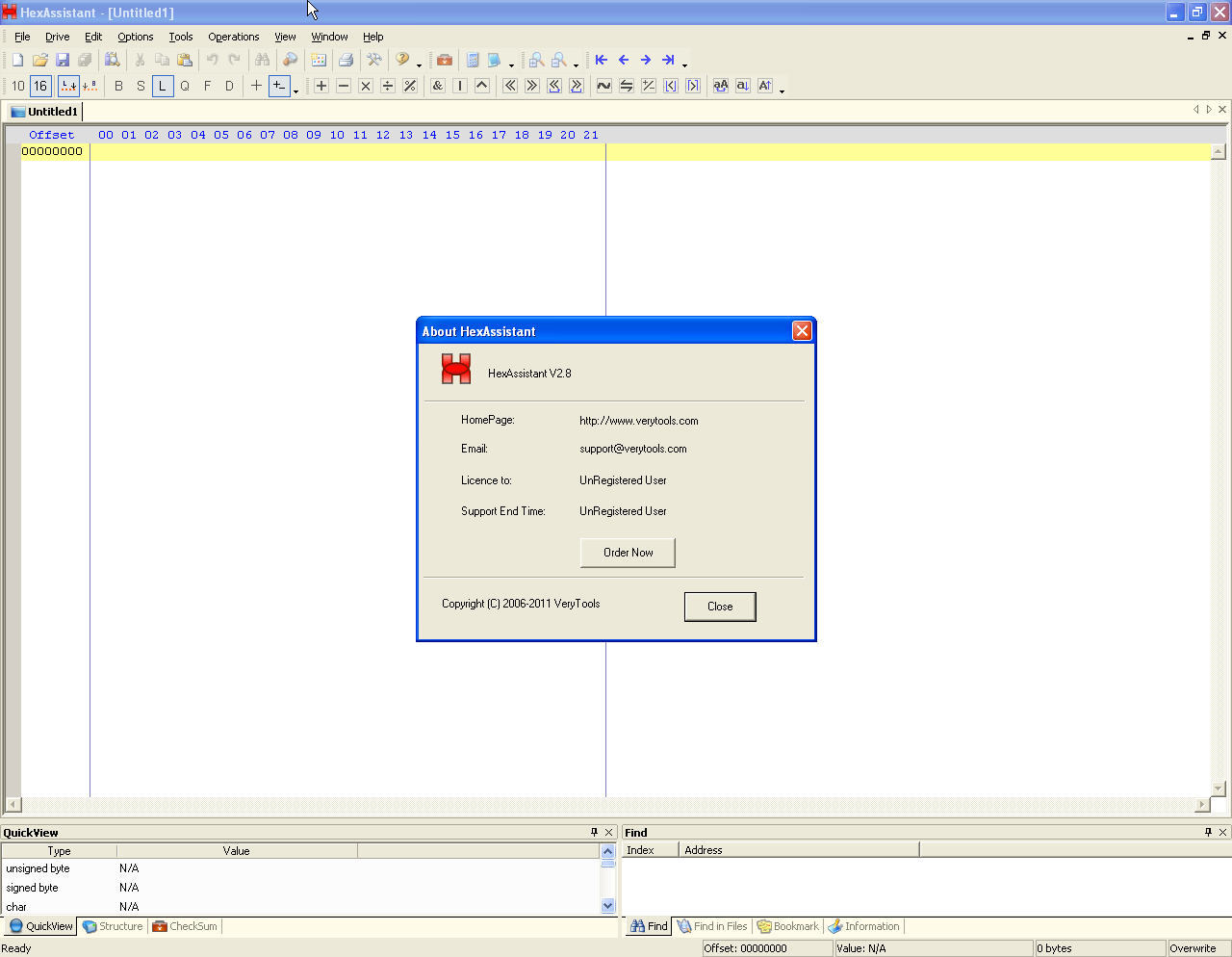Apply the bitwise AND (&) icon
1232x957 pixels.
click(437, 86)
